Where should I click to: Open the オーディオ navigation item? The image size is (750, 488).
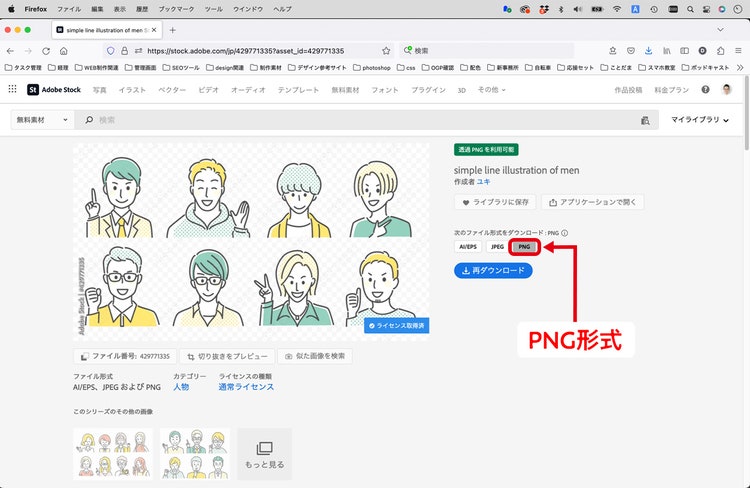(248, 90)
